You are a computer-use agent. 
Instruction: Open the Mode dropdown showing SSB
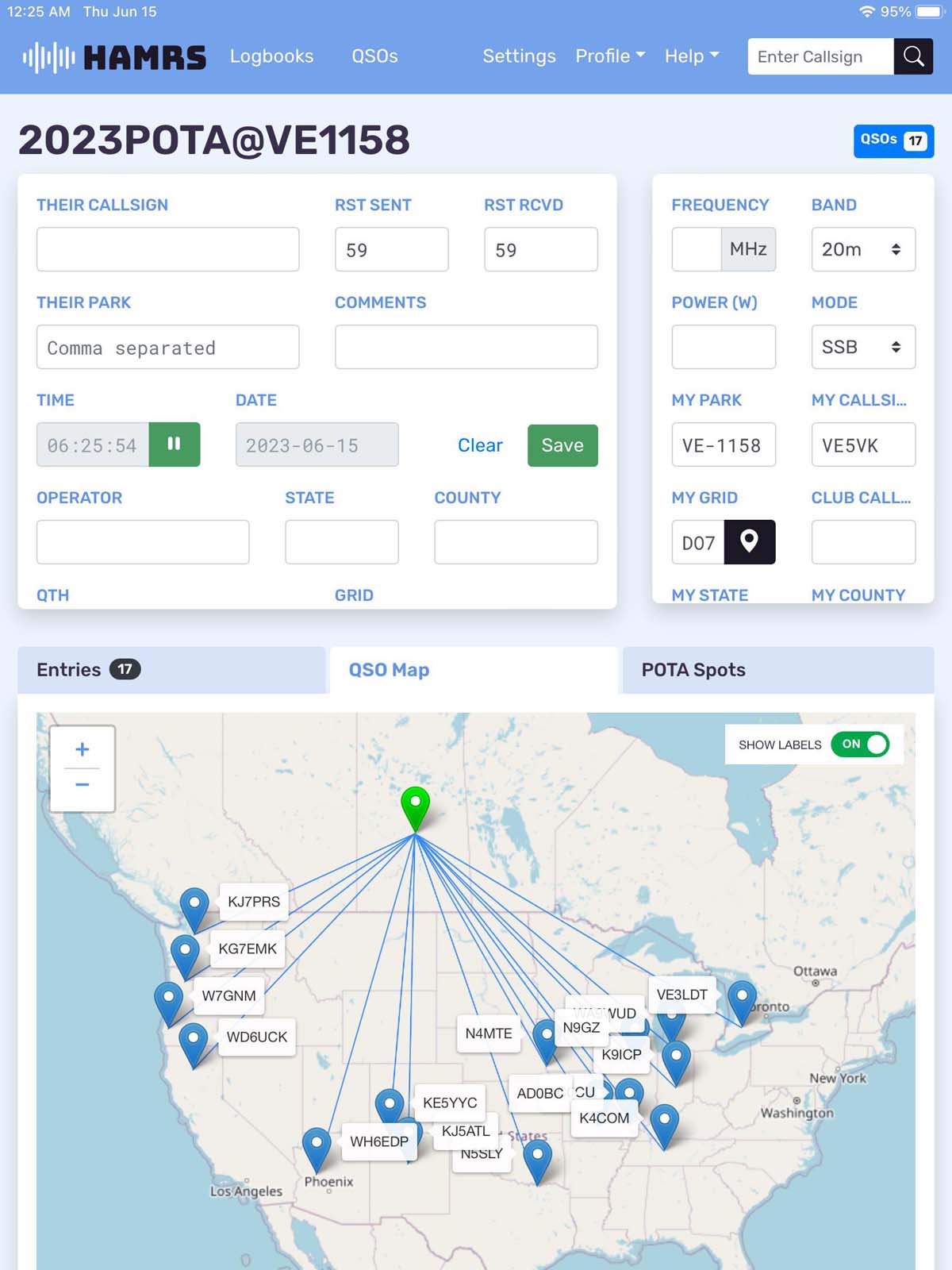pyautogui.click(x=863, y=347)
